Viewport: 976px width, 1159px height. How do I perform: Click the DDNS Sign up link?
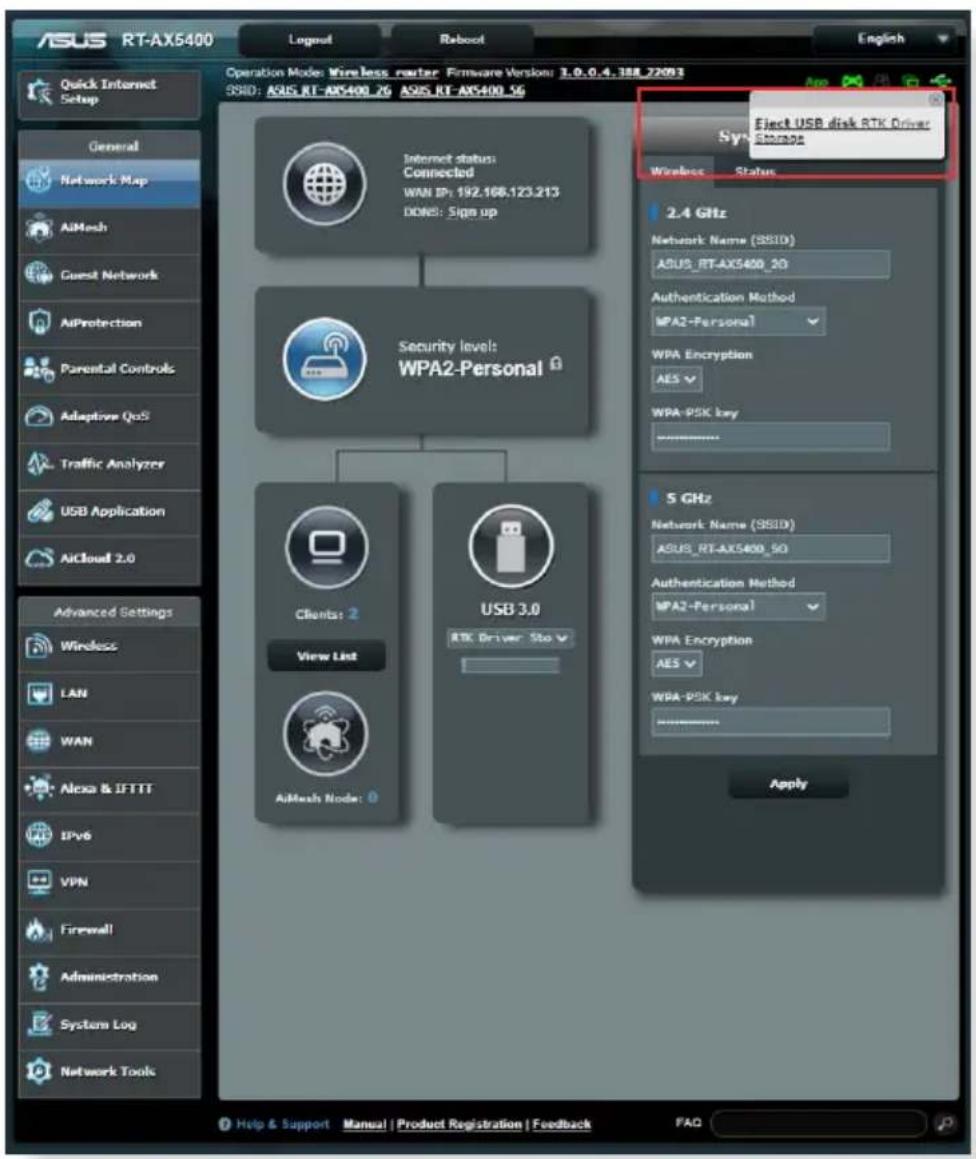[x=472, y=212]
